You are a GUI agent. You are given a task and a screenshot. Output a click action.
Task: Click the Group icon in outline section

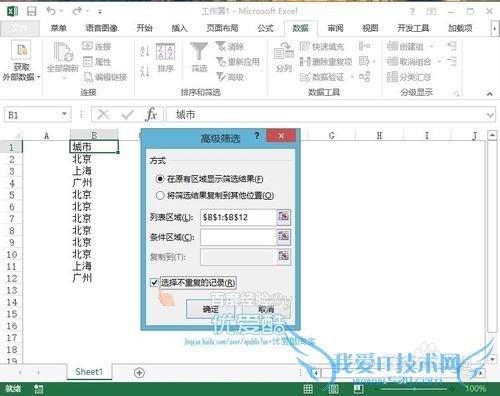coord(392,46)
